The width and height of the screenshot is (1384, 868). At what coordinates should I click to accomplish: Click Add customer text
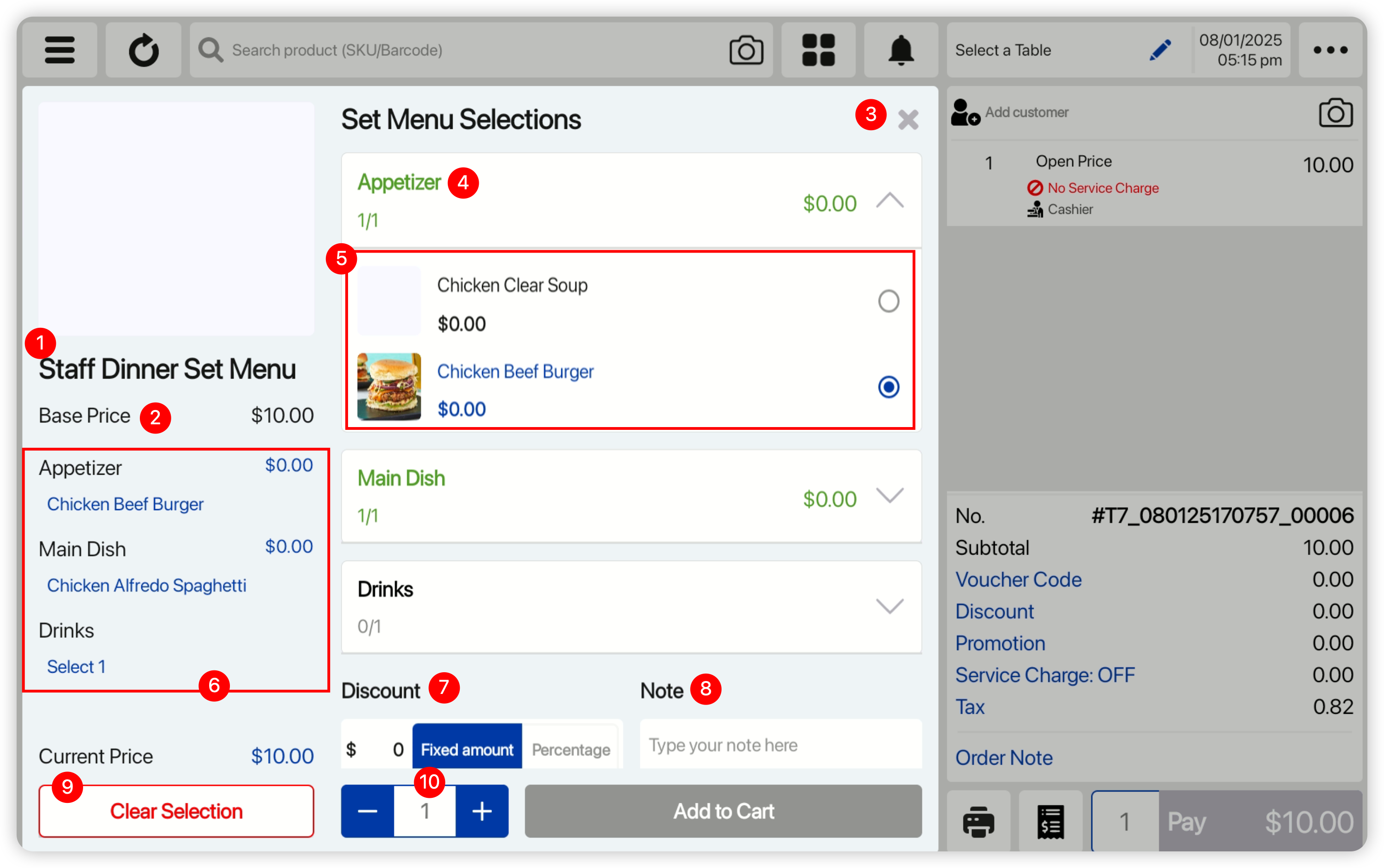[x=1026, y=112]
